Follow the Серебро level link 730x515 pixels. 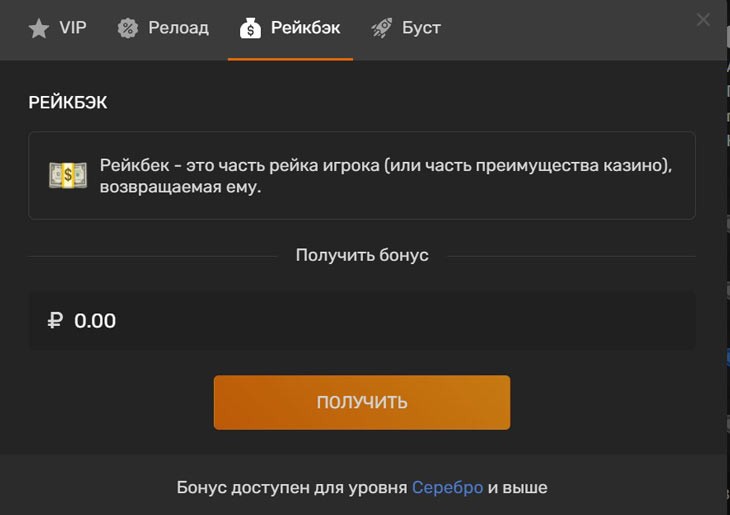click(x=447, y=488)
